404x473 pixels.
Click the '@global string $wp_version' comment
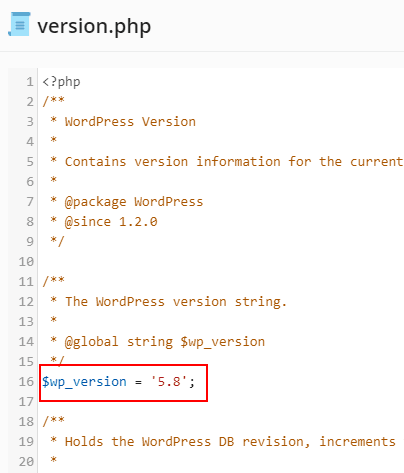click(x=165, y=342)
